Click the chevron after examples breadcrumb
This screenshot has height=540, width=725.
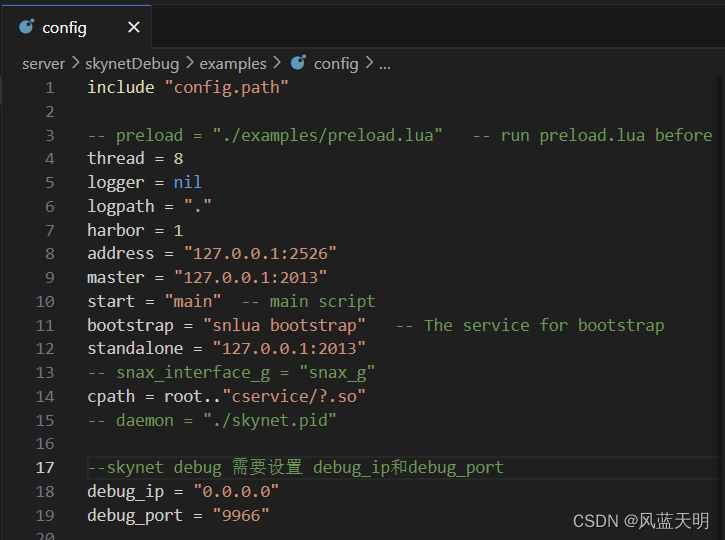pos(276,63)
